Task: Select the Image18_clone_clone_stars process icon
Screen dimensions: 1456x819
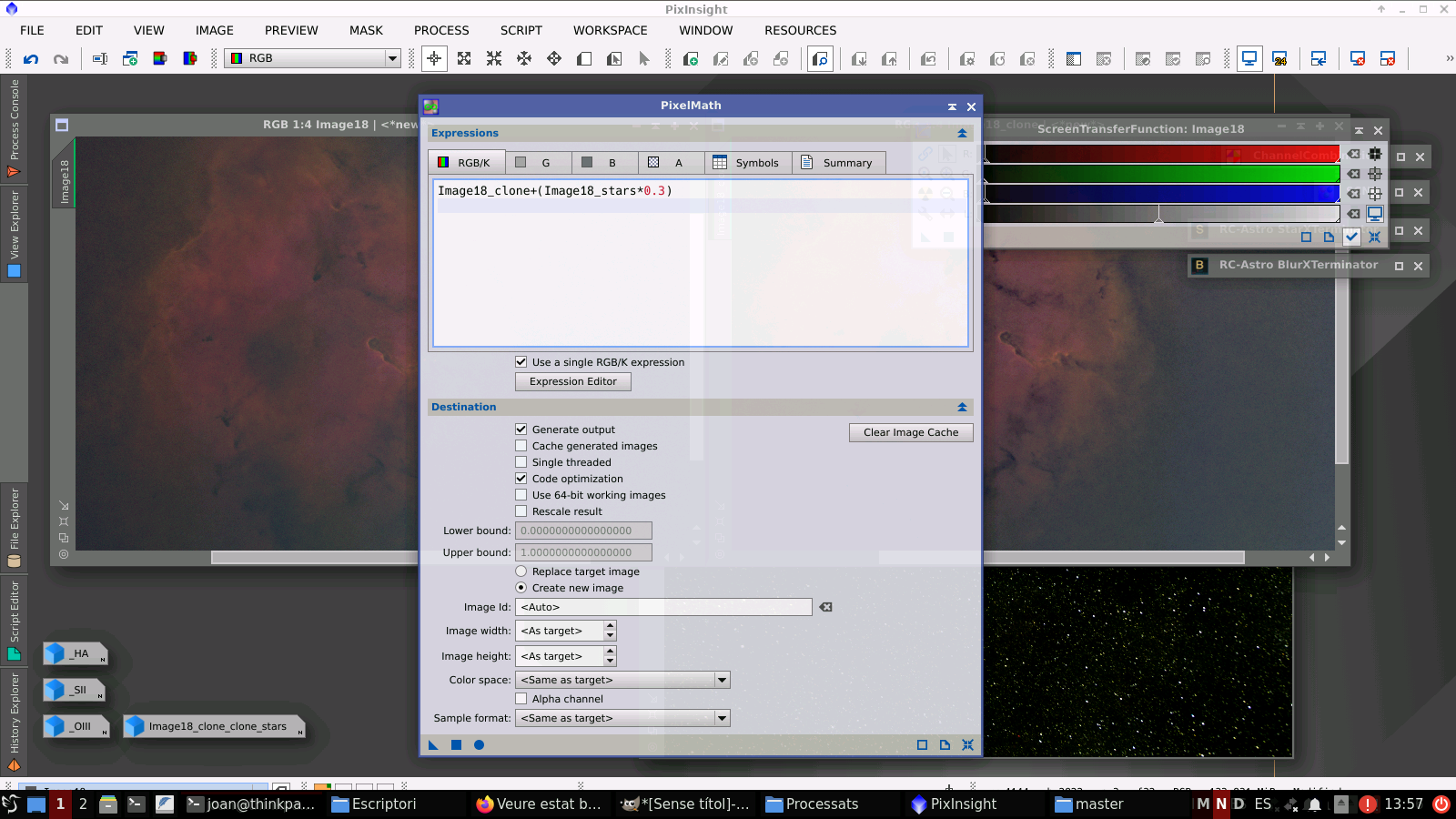Action: (x=214, y=726)
